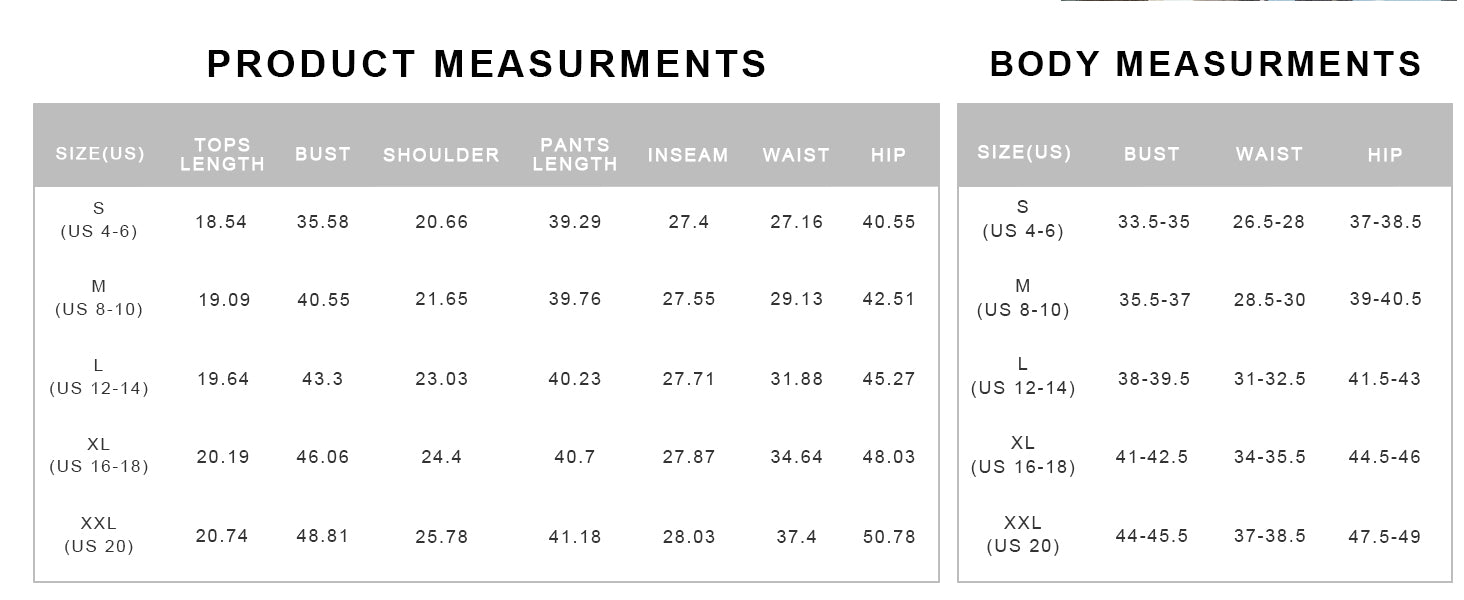The image size is (1464, 600).
Task: Select the TOPS LENGTH column header
Action: (x=222, y=155)
